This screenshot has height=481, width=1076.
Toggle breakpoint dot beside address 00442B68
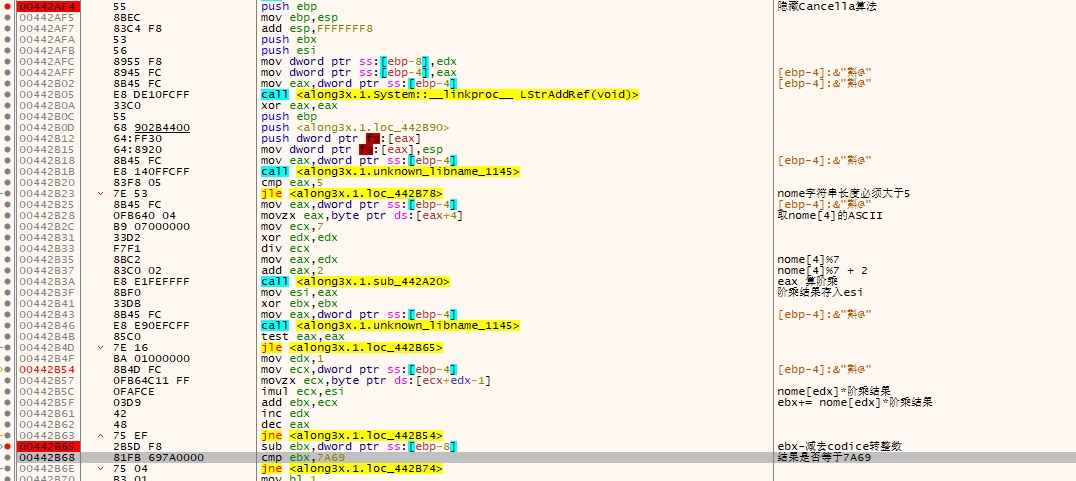(8, 457)
